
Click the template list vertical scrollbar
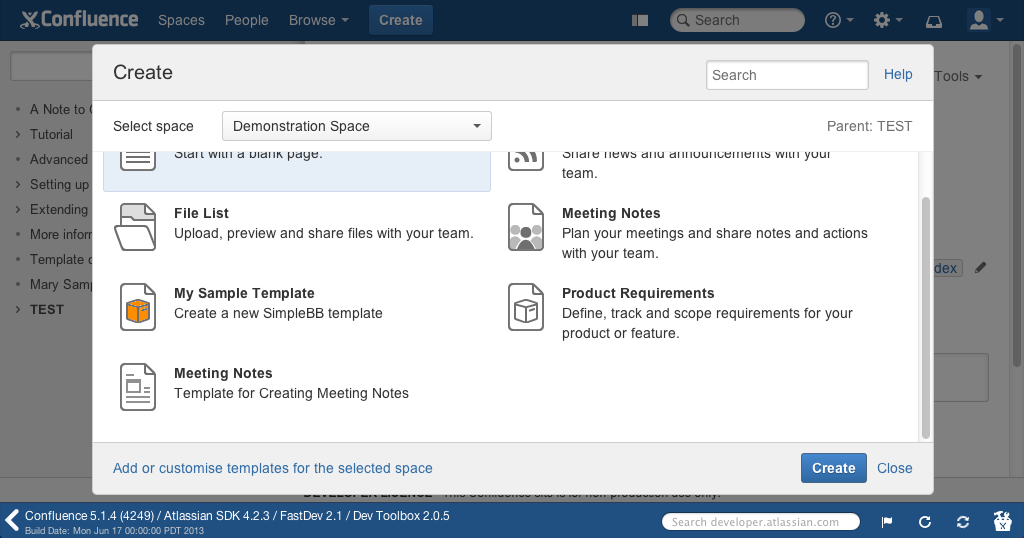click(x=925, y=315)
